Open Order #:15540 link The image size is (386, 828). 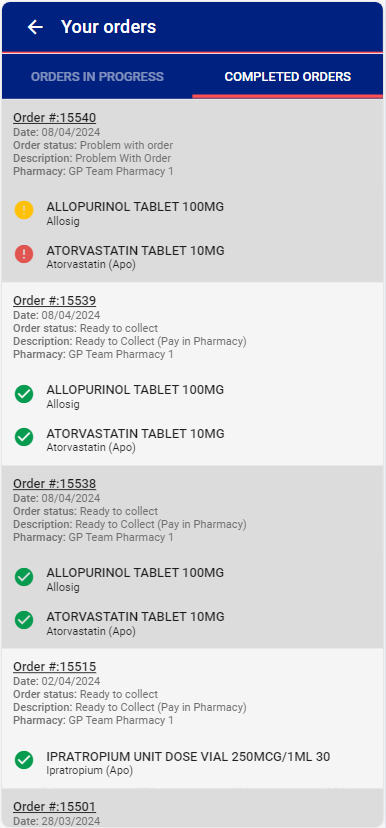[54, 118]
